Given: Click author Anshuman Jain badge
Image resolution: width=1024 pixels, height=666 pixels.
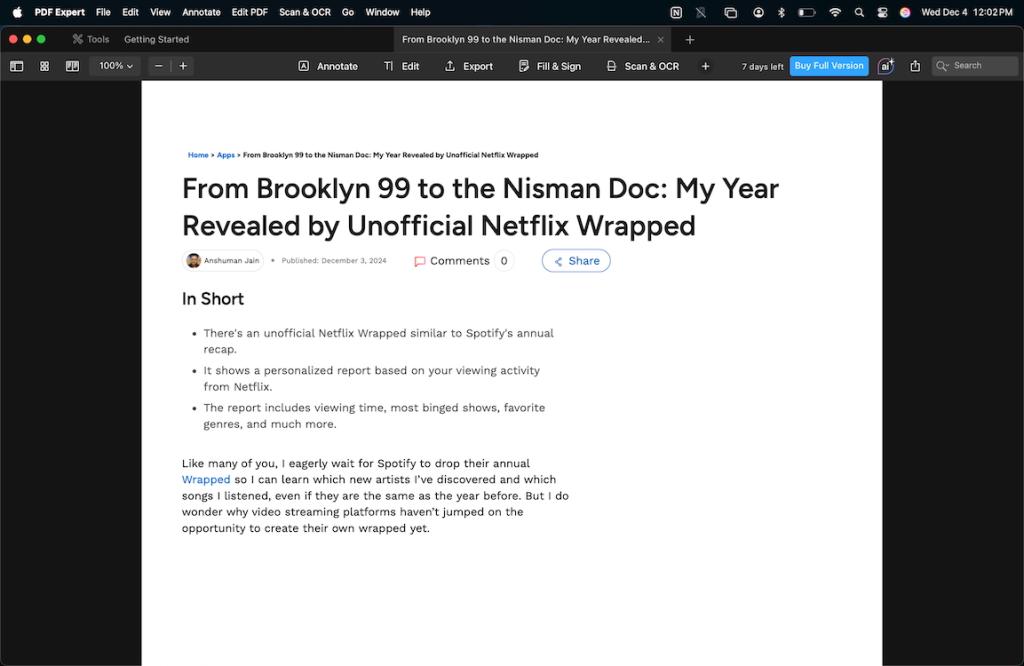Looking at the screenshot, I should 223,261.
